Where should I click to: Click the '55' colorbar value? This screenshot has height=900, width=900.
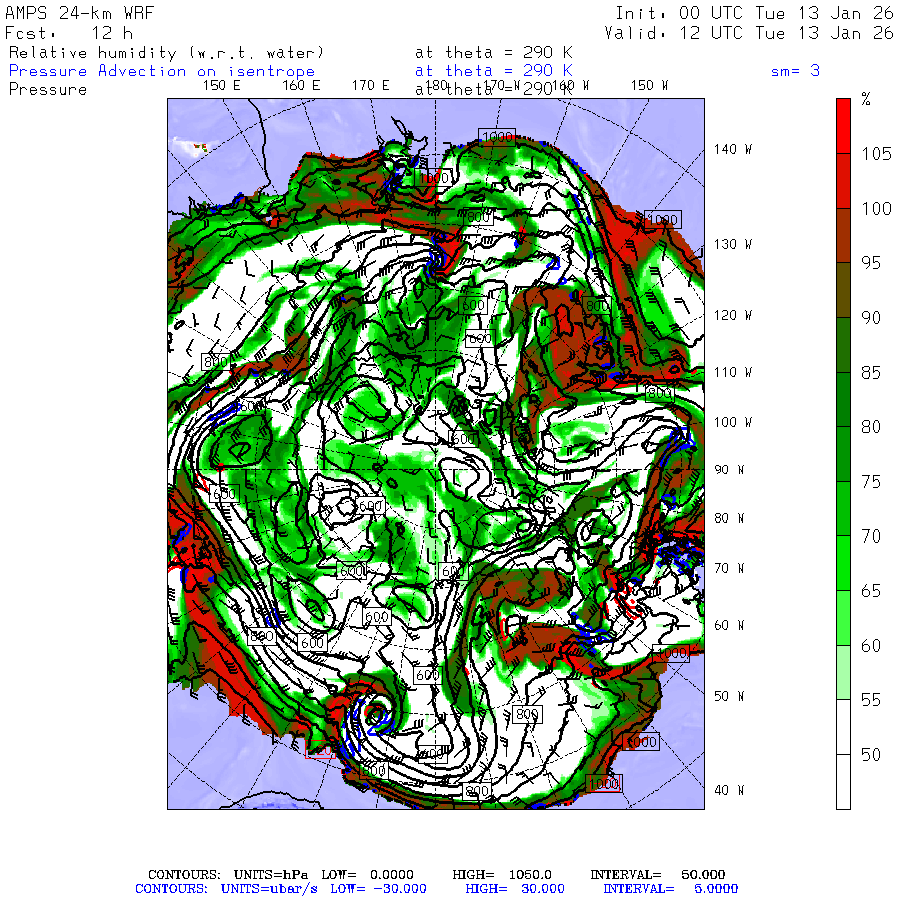(871, 700)
